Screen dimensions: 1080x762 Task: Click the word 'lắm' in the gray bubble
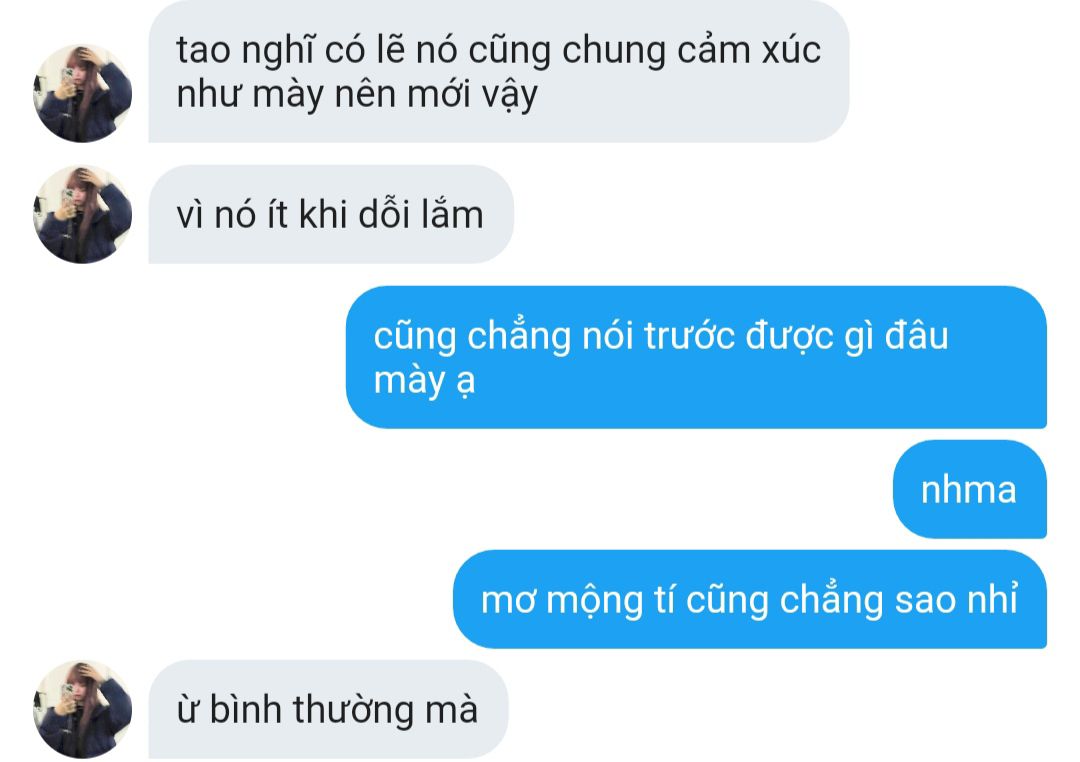[x=453, y=214]
